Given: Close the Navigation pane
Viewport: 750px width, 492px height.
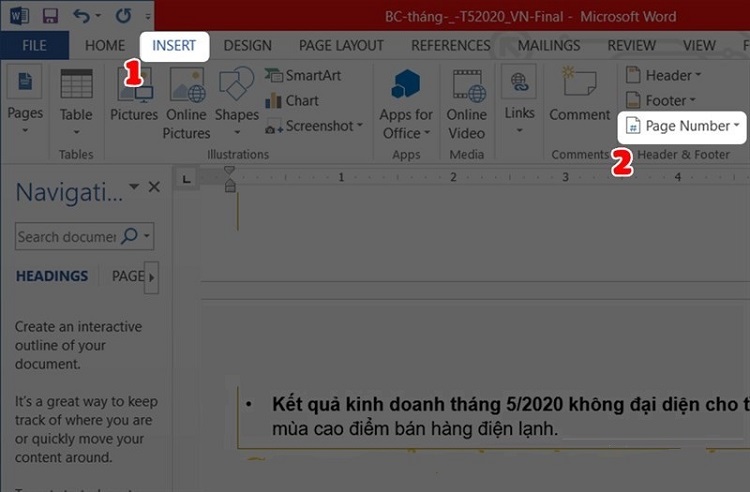Looking at the screenshot, I should tap(154, 186).
